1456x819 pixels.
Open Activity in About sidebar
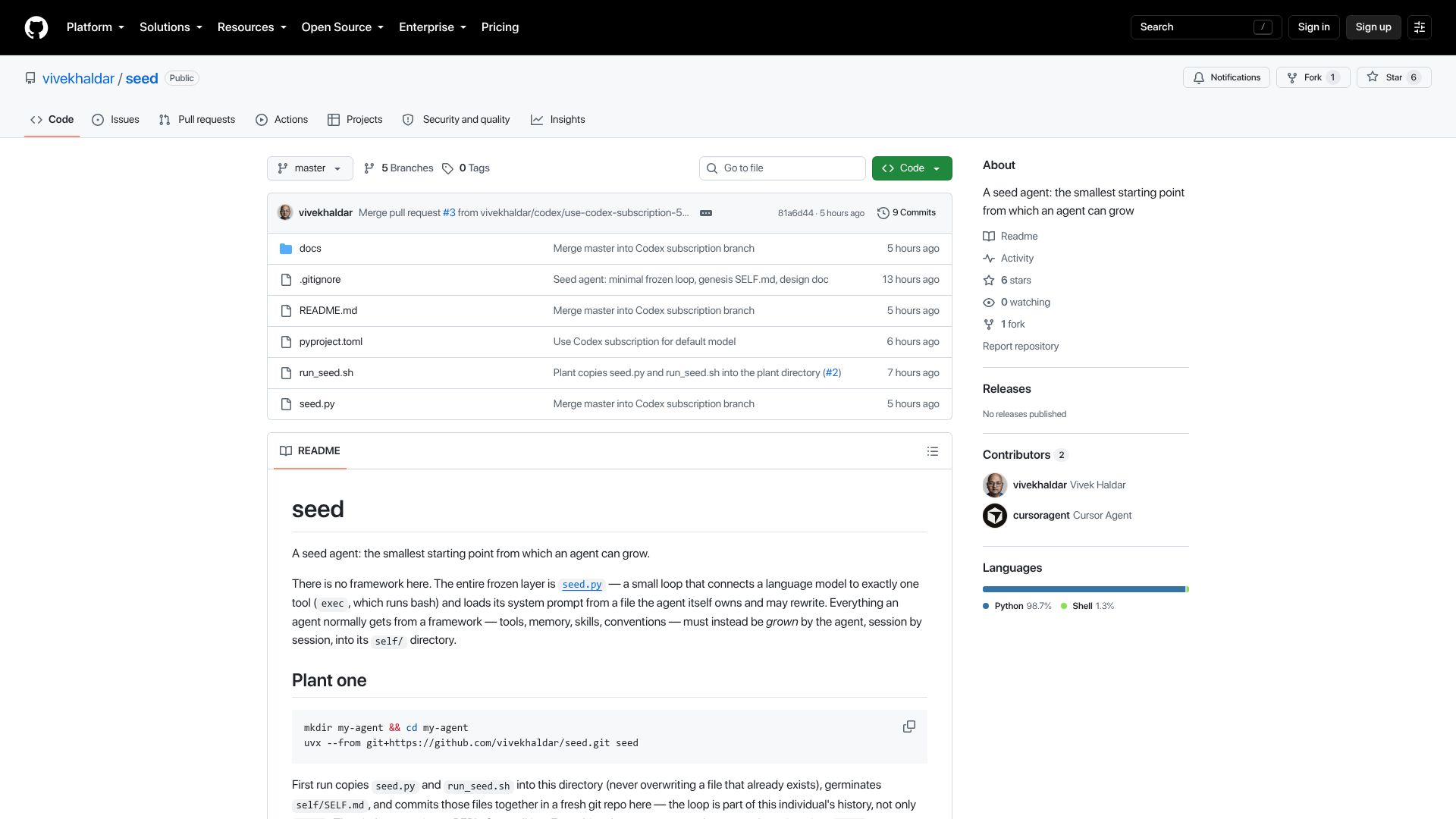[1009, 259]
